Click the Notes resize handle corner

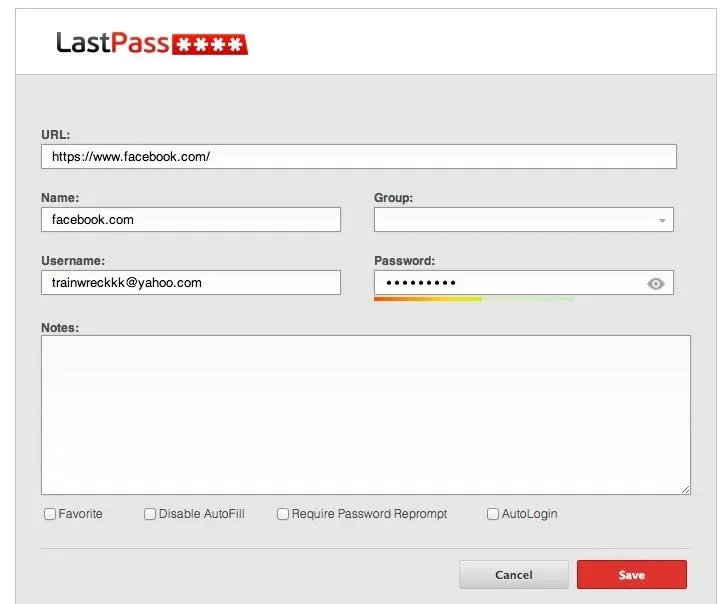pos(686,490)
